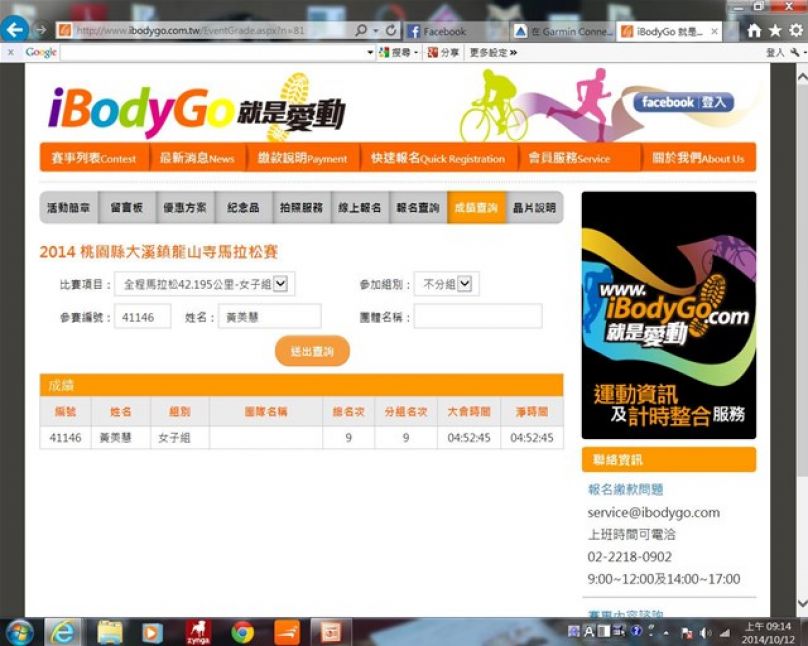The height and width of the screenshot is (646, 808).
Task: Click the 參賽編號 bib number field
Action: [x=143, y=317]
